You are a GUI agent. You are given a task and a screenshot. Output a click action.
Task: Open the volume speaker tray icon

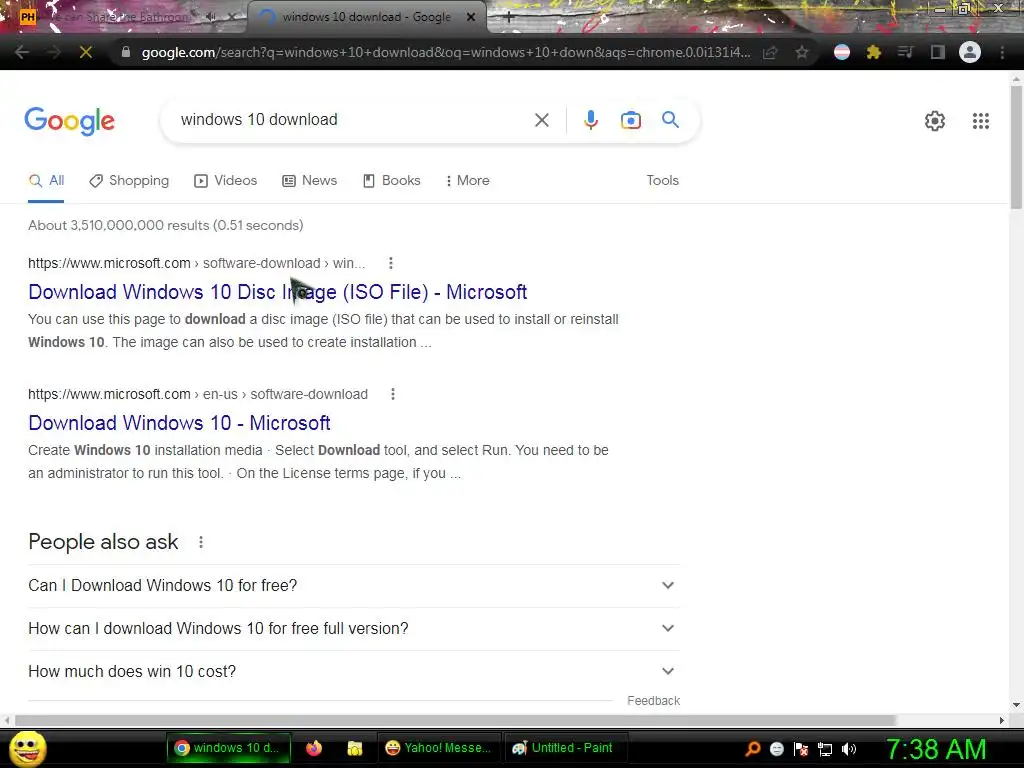(x=849, y=749)
